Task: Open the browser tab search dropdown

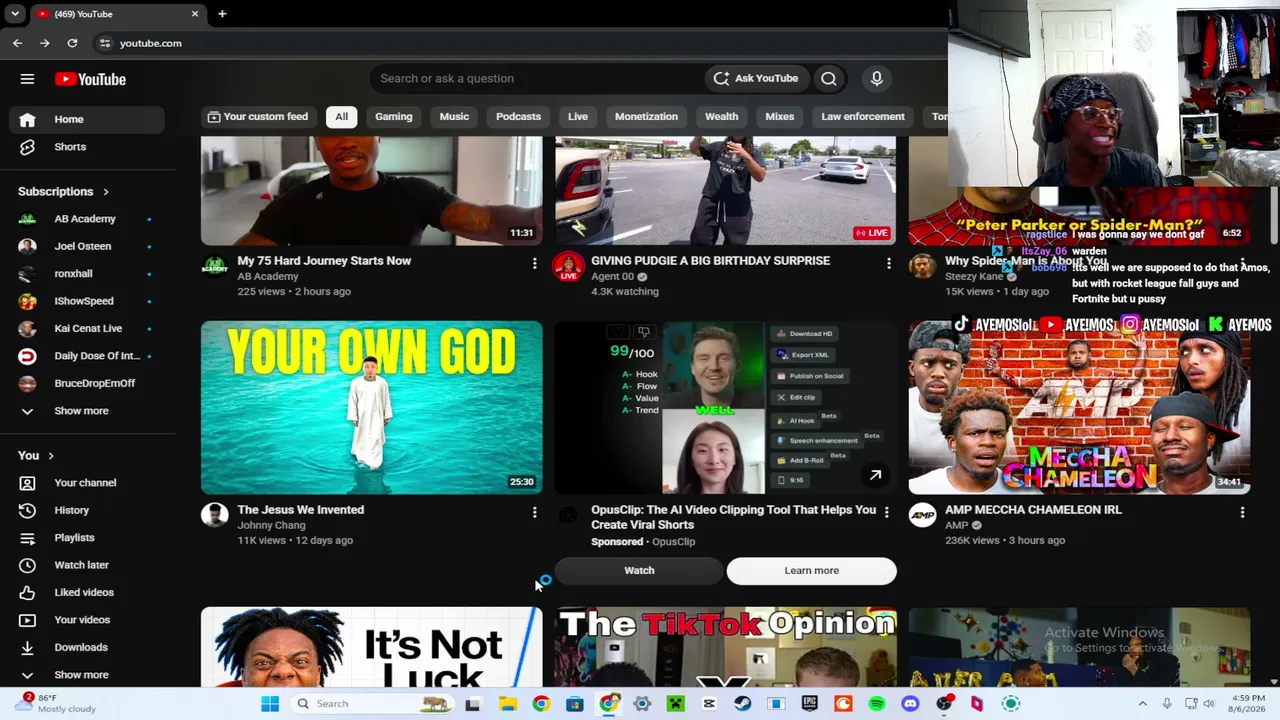Action: 15,14
